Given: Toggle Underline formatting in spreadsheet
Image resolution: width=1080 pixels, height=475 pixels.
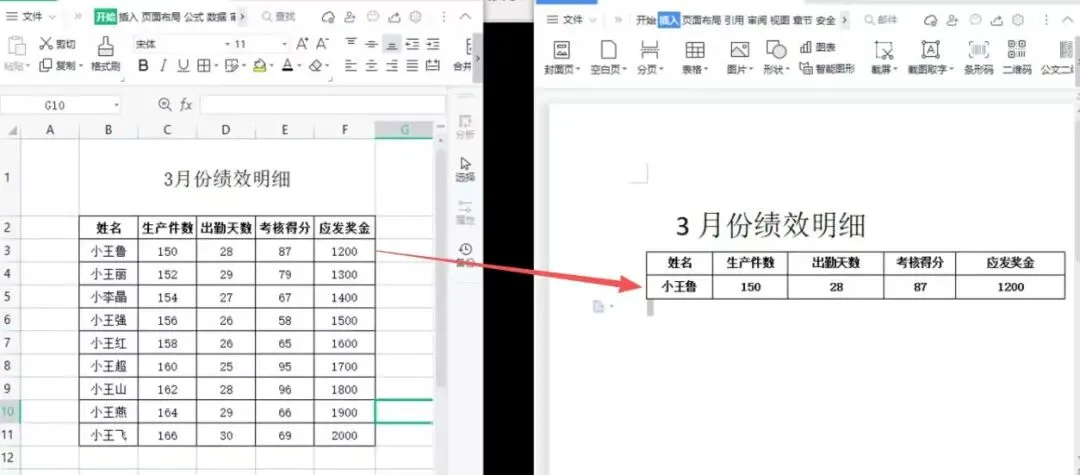Looking at the screenshot, I should 183,66.
